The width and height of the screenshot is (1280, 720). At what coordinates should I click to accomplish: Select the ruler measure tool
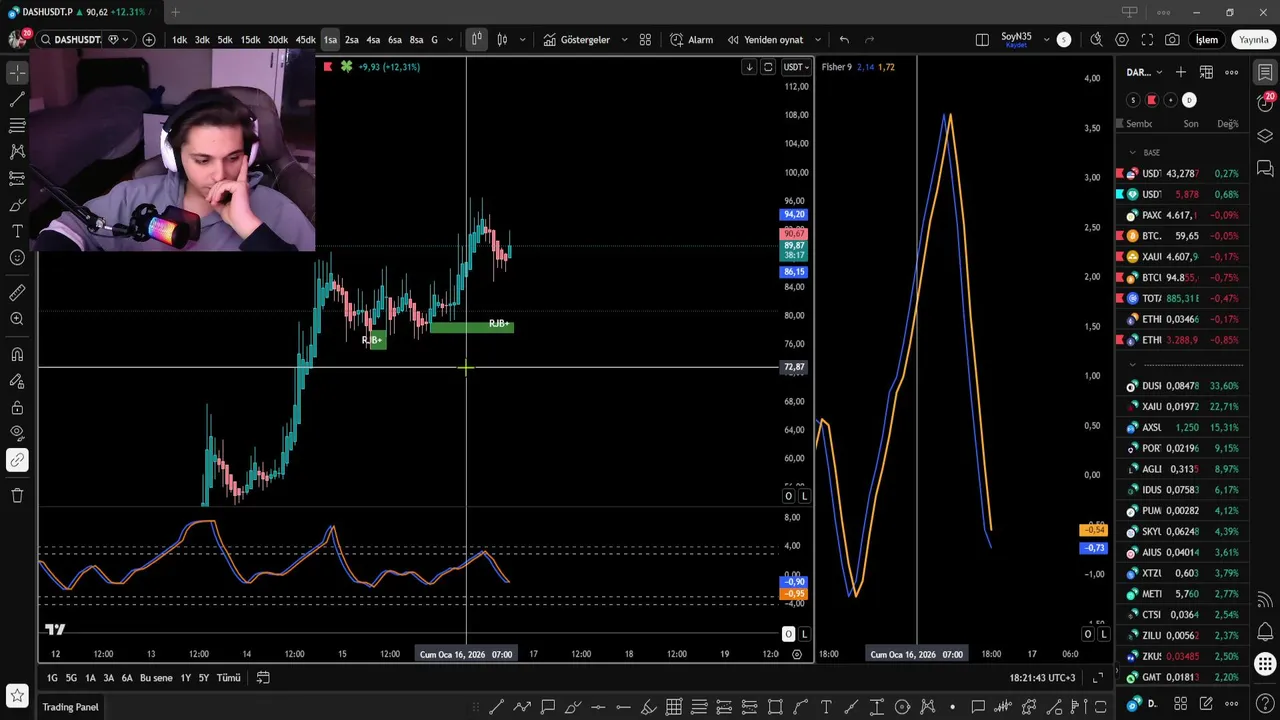click(17, 293)
